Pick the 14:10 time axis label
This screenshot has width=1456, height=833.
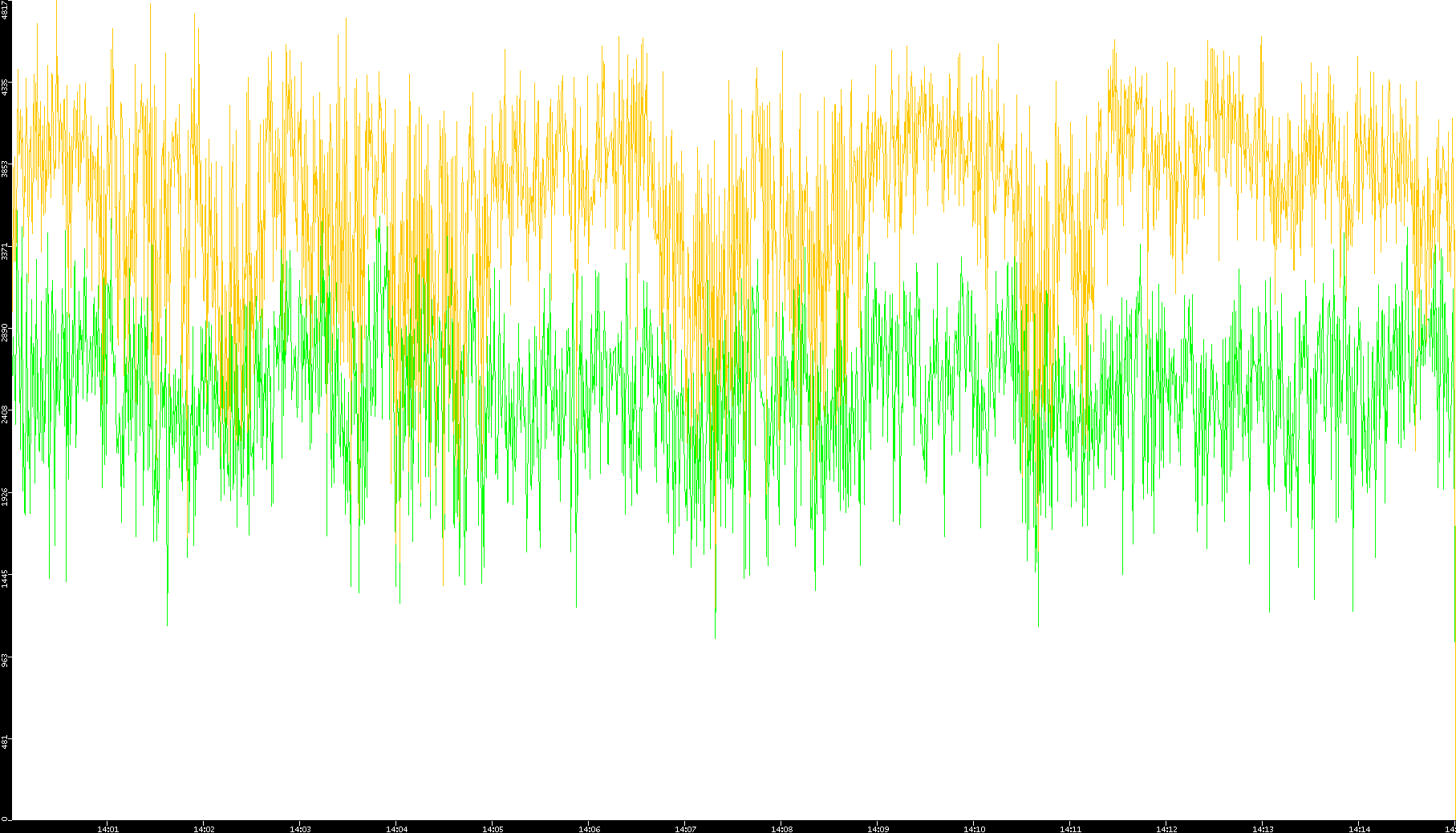pyautogui.click(x=974, y=829)
